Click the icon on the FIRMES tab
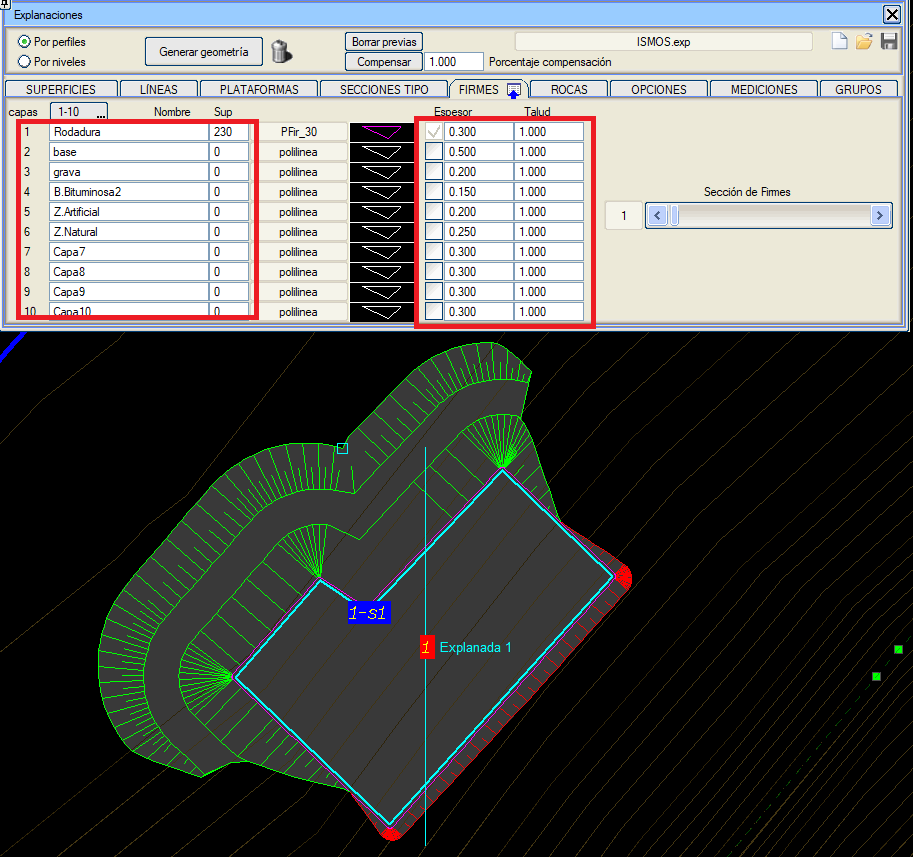The width and height of the screenshot is (916, 858). (x=513, y=91)
